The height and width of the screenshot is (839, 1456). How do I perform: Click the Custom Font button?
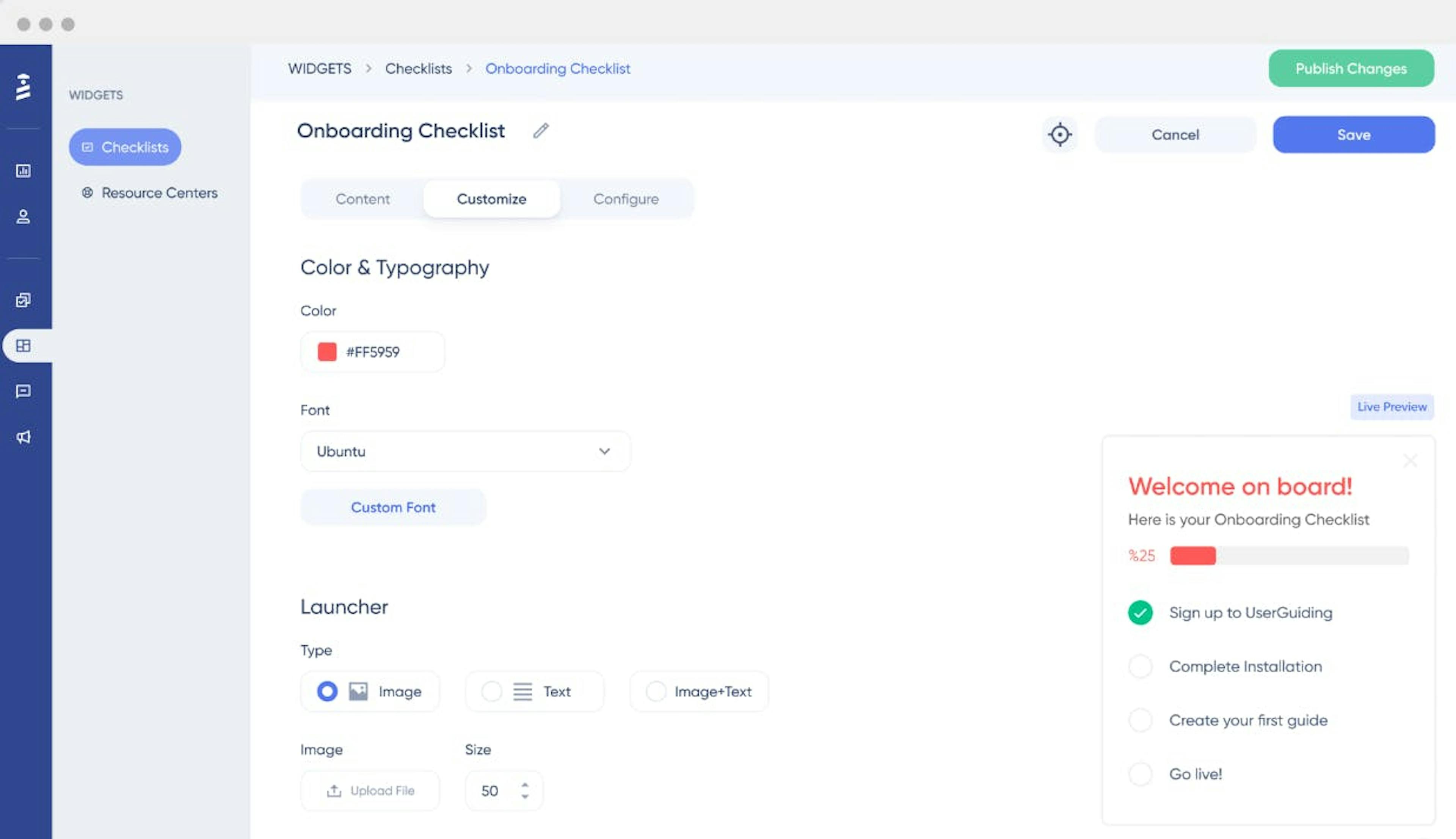(393, 507)
